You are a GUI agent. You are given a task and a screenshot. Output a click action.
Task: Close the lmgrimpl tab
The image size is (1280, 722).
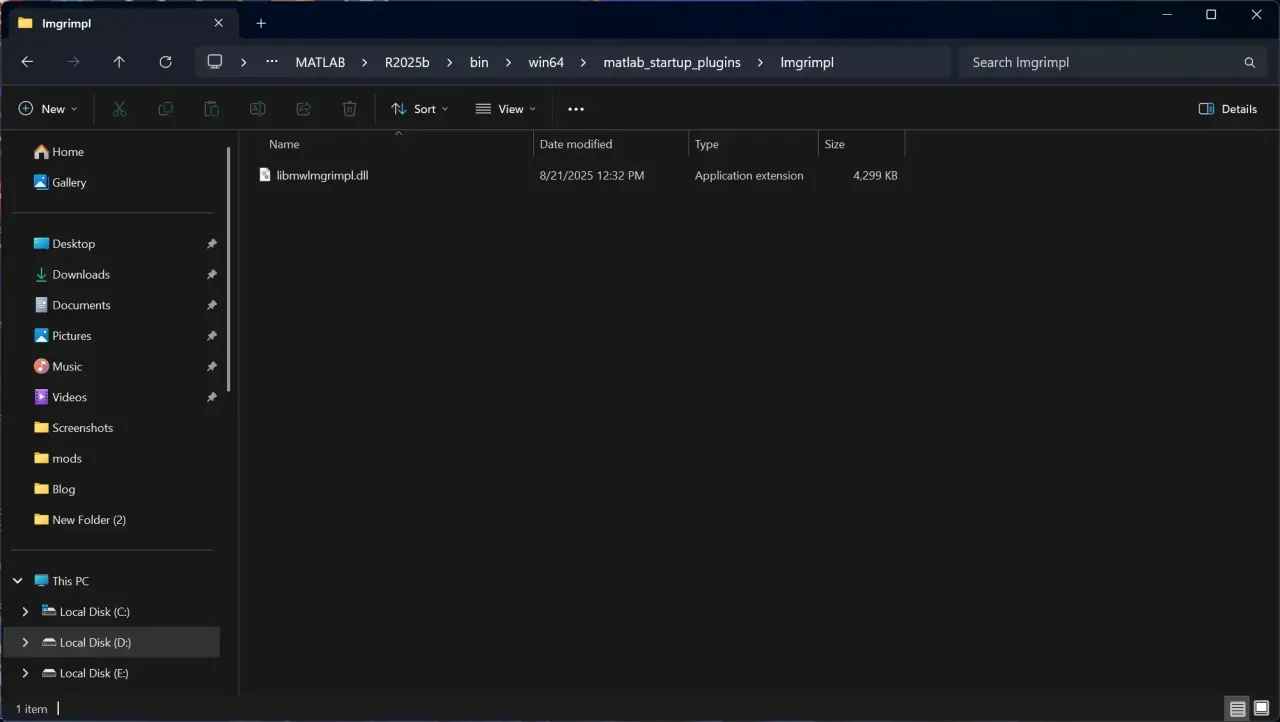(x=219, y=23)
